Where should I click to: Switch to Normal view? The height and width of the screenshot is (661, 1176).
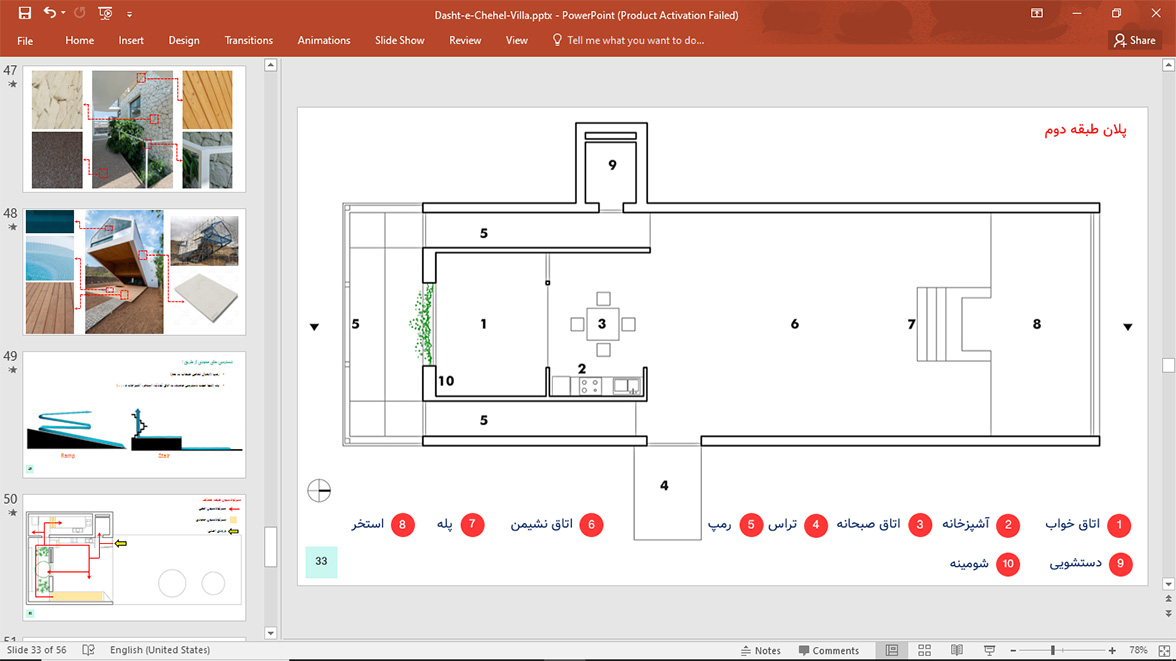[x=892, y=650]
